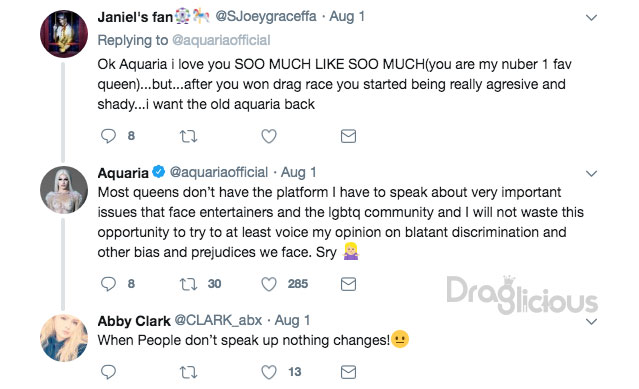Open the @aquariaofficial link in Replying to
The height and width of the screenshot is (389, 639).
tap(221, 40)
